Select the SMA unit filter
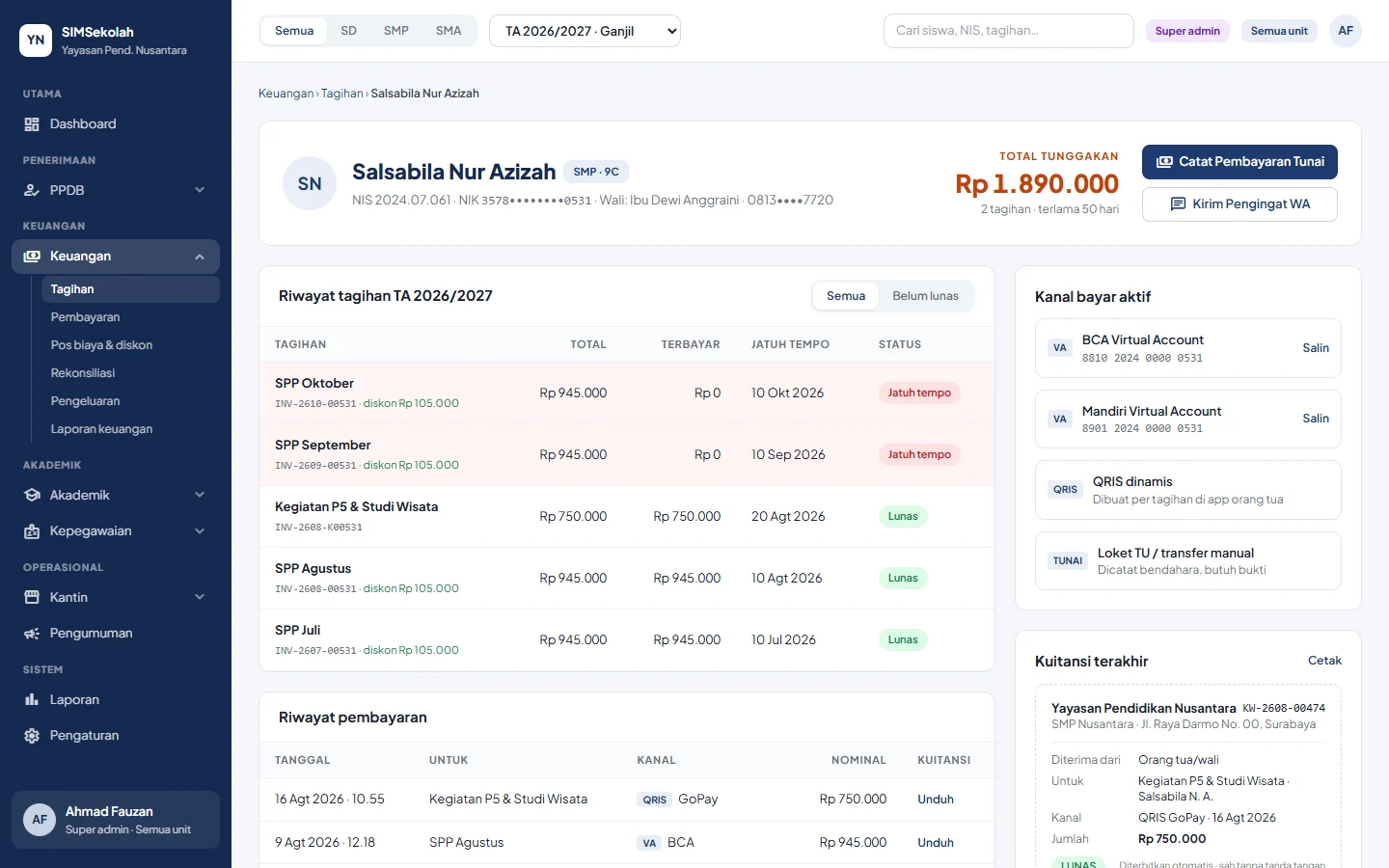The image size is (1389, 868). [x=449, y=31]
